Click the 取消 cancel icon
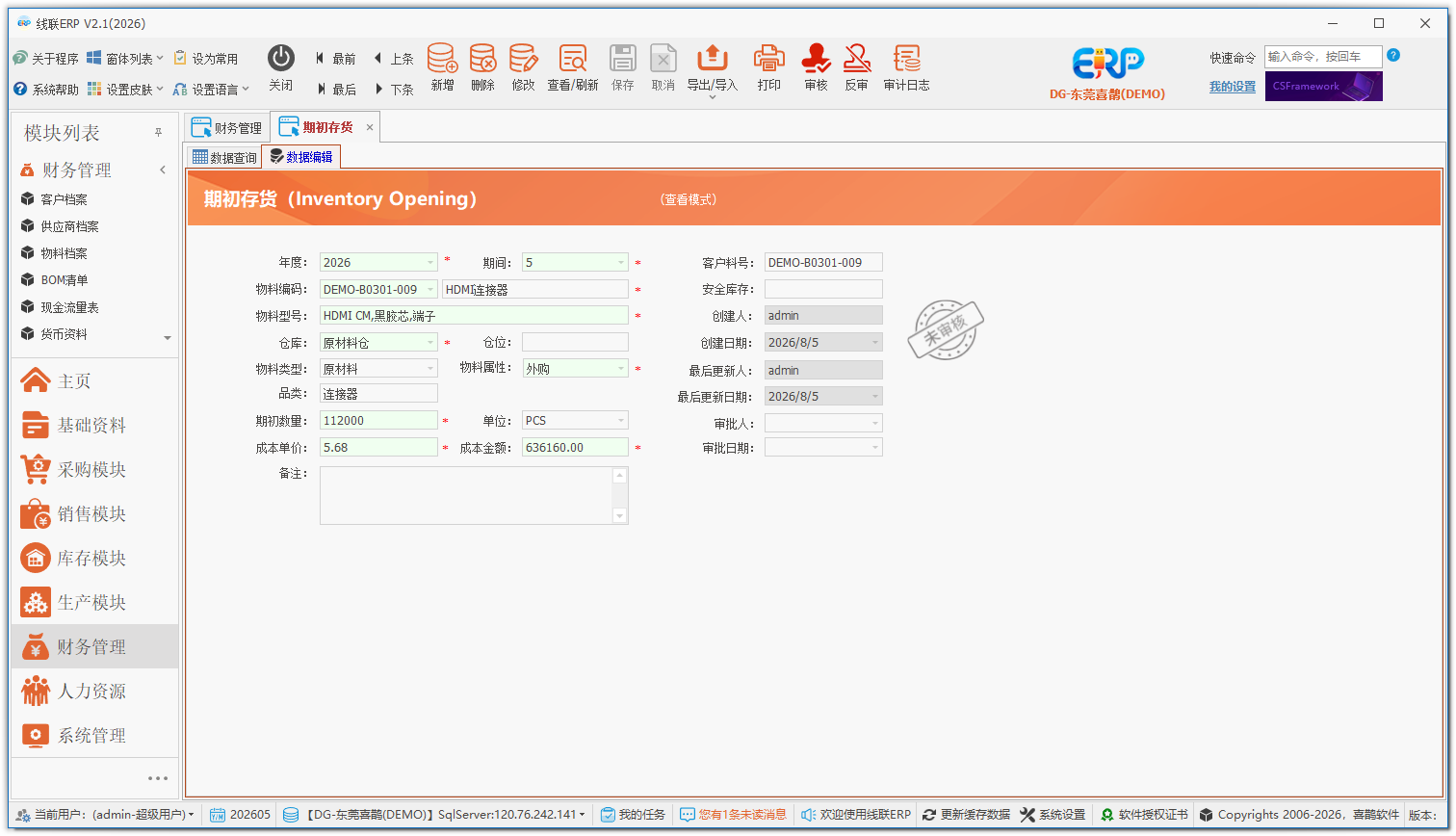This screenshot has width=1456, height=836. pyautogui.click(x=663, y=58)
